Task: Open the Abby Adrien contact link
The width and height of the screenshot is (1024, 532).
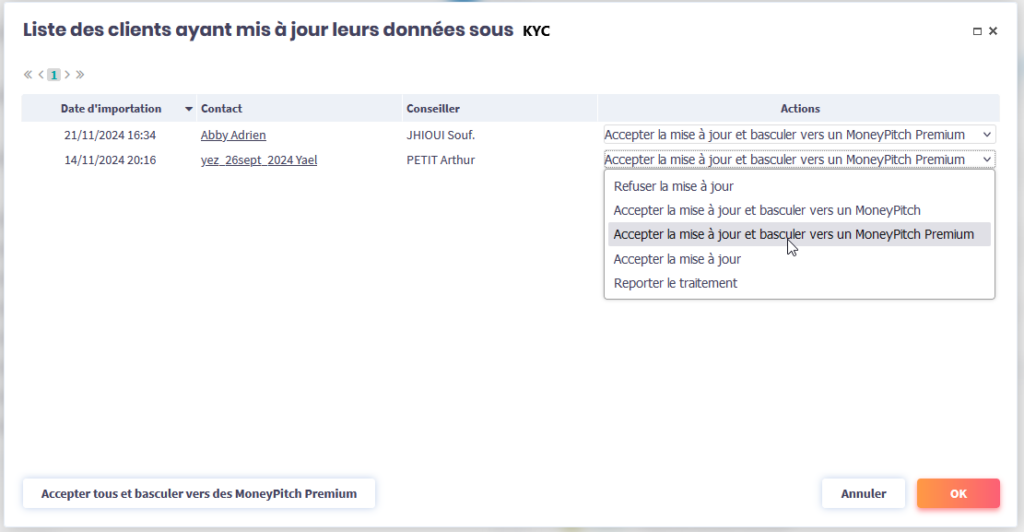Action: click(x=233, y=135)
